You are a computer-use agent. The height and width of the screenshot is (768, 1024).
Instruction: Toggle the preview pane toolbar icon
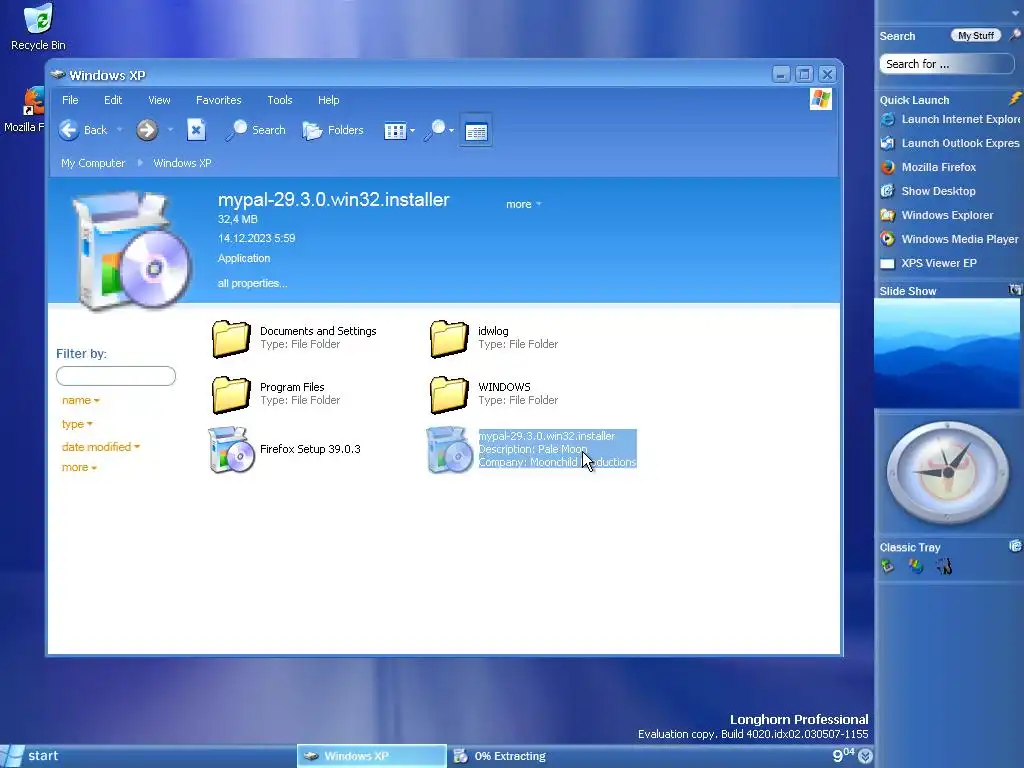(475, 131)
